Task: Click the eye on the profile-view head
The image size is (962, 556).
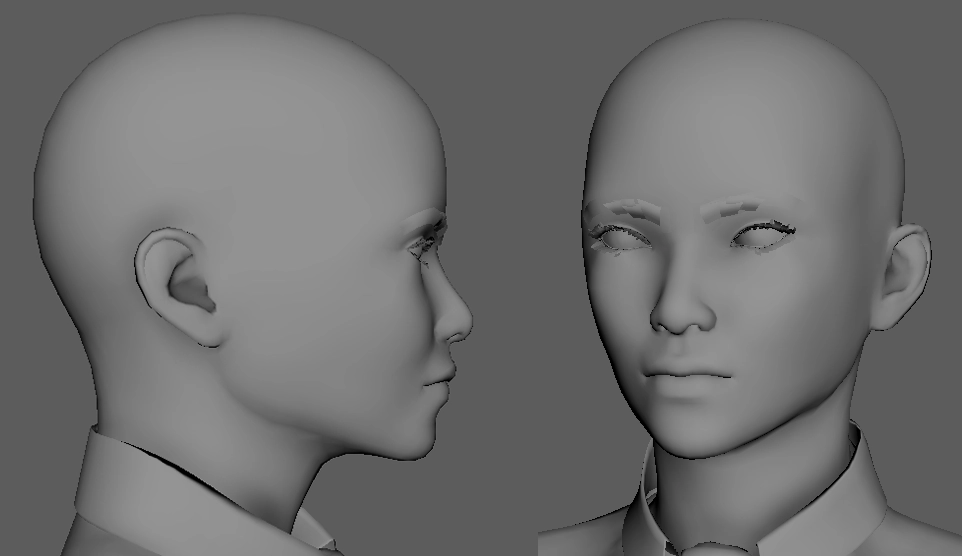Action: pyautogui.click(x=427, y=240)
